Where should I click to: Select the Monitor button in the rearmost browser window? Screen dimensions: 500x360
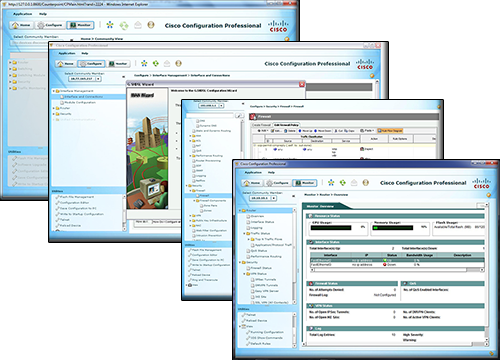[80, 25]
